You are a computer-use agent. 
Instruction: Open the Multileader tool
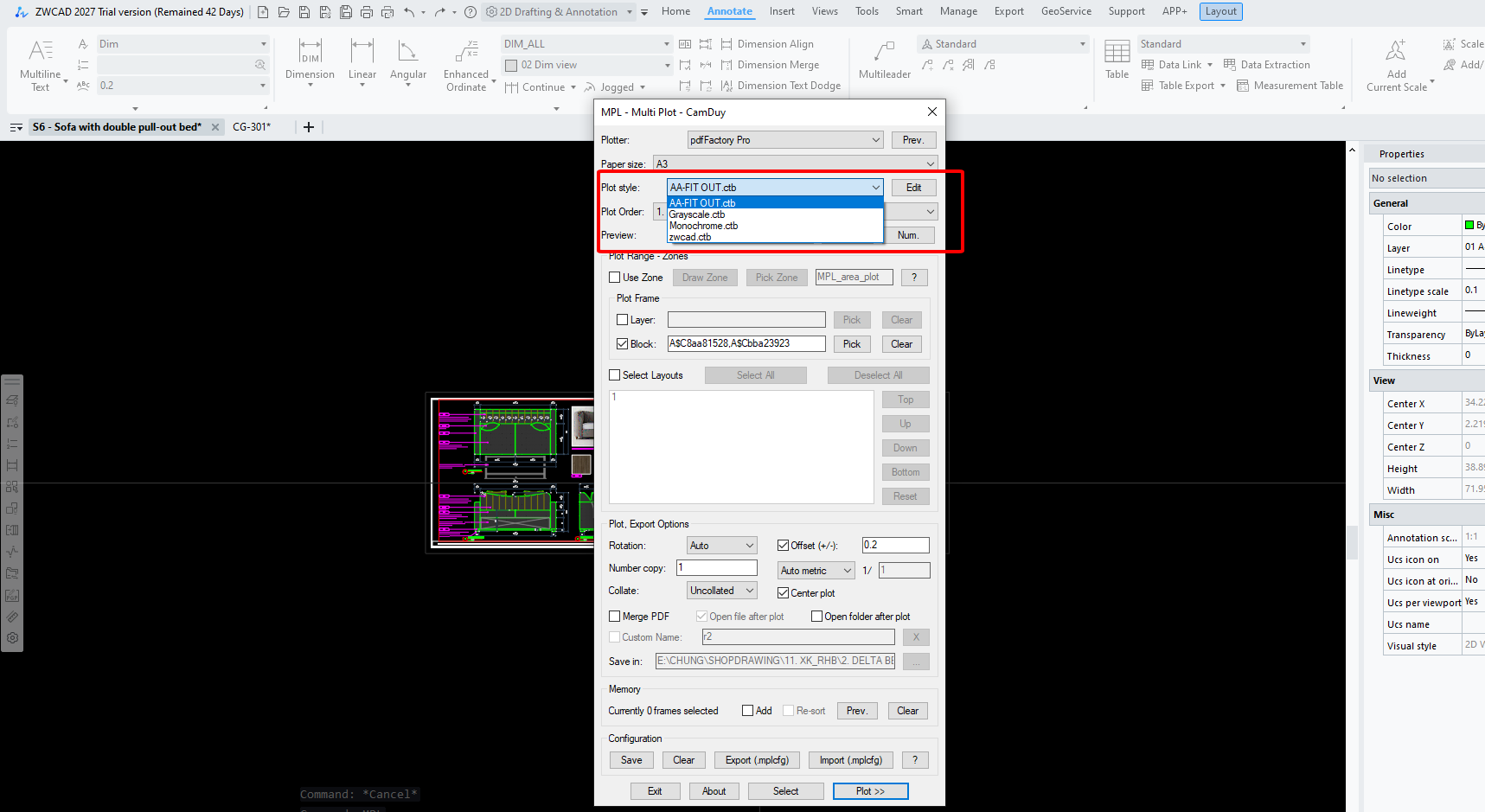885,61
